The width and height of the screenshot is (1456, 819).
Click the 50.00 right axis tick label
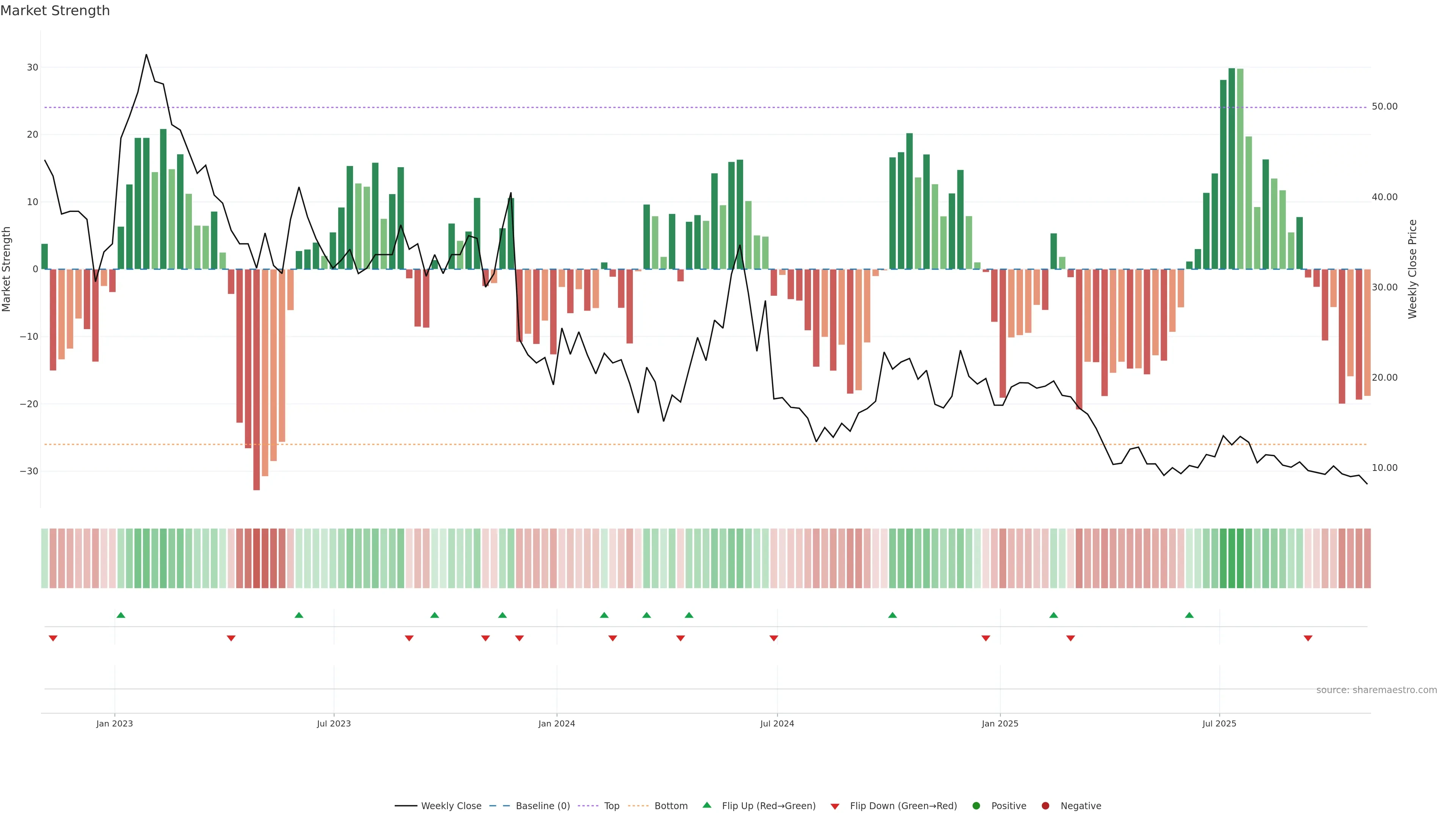(x=1384, y=107)
